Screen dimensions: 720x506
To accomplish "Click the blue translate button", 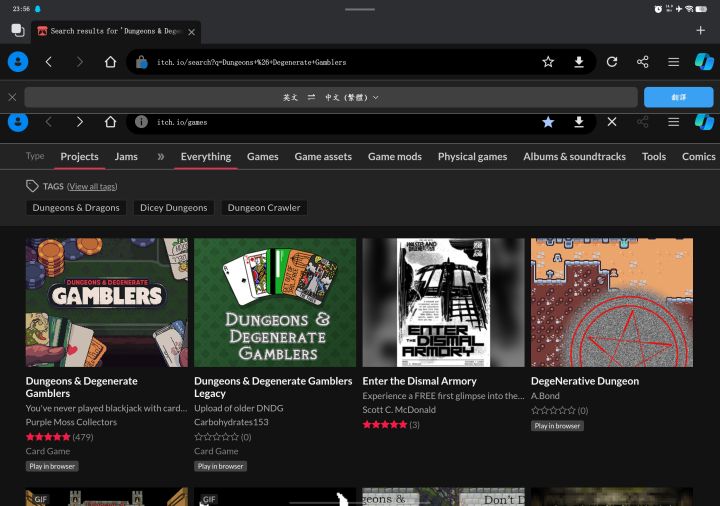I will [x=678, y=97].
